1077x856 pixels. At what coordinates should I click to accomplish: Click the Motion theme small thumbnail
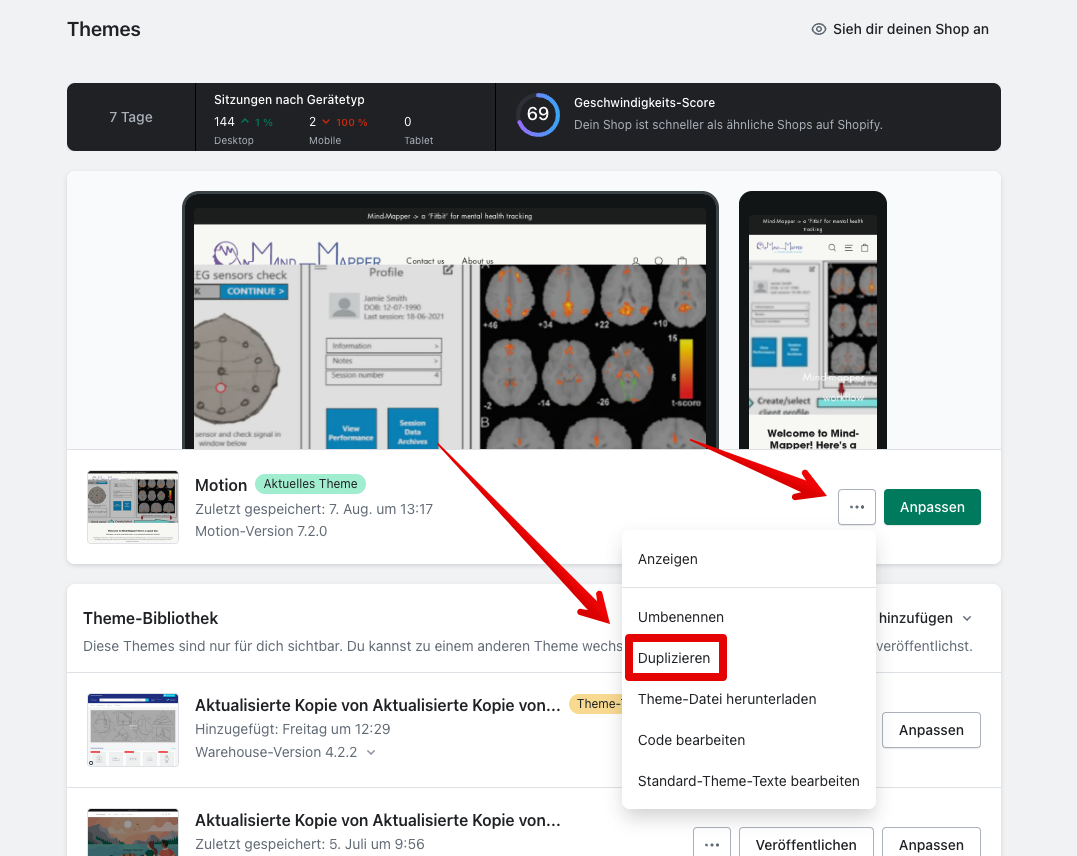point(133,507)
